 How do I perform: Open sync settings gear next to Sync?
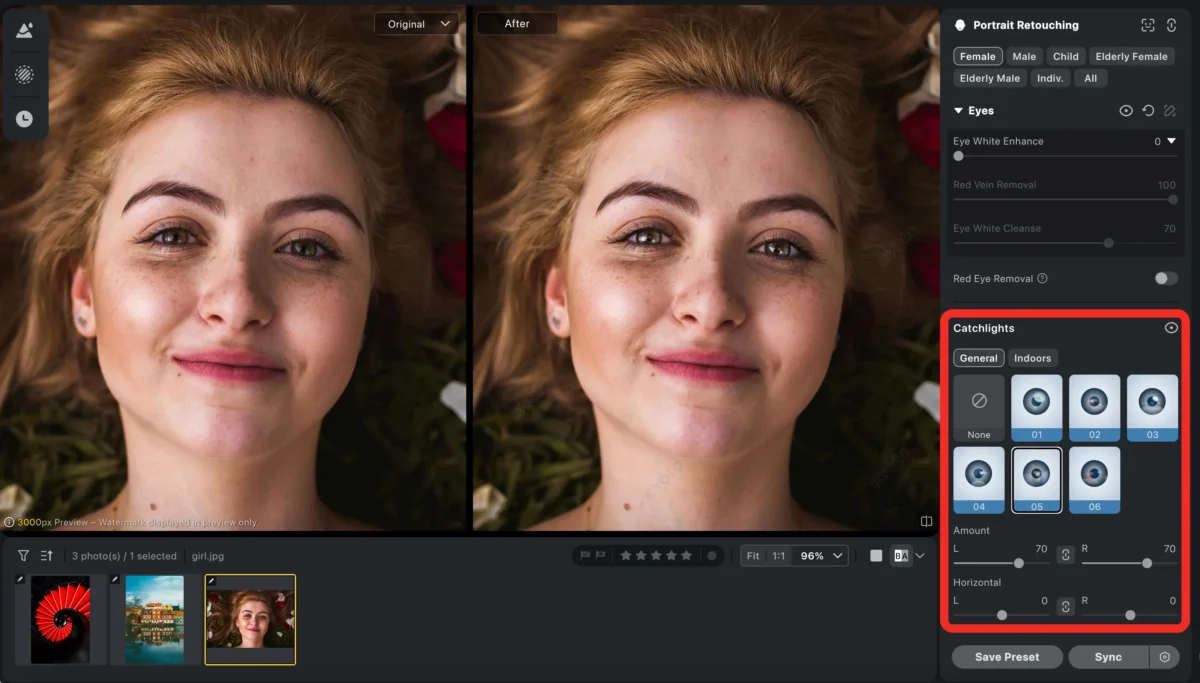tap(1164, 657)
